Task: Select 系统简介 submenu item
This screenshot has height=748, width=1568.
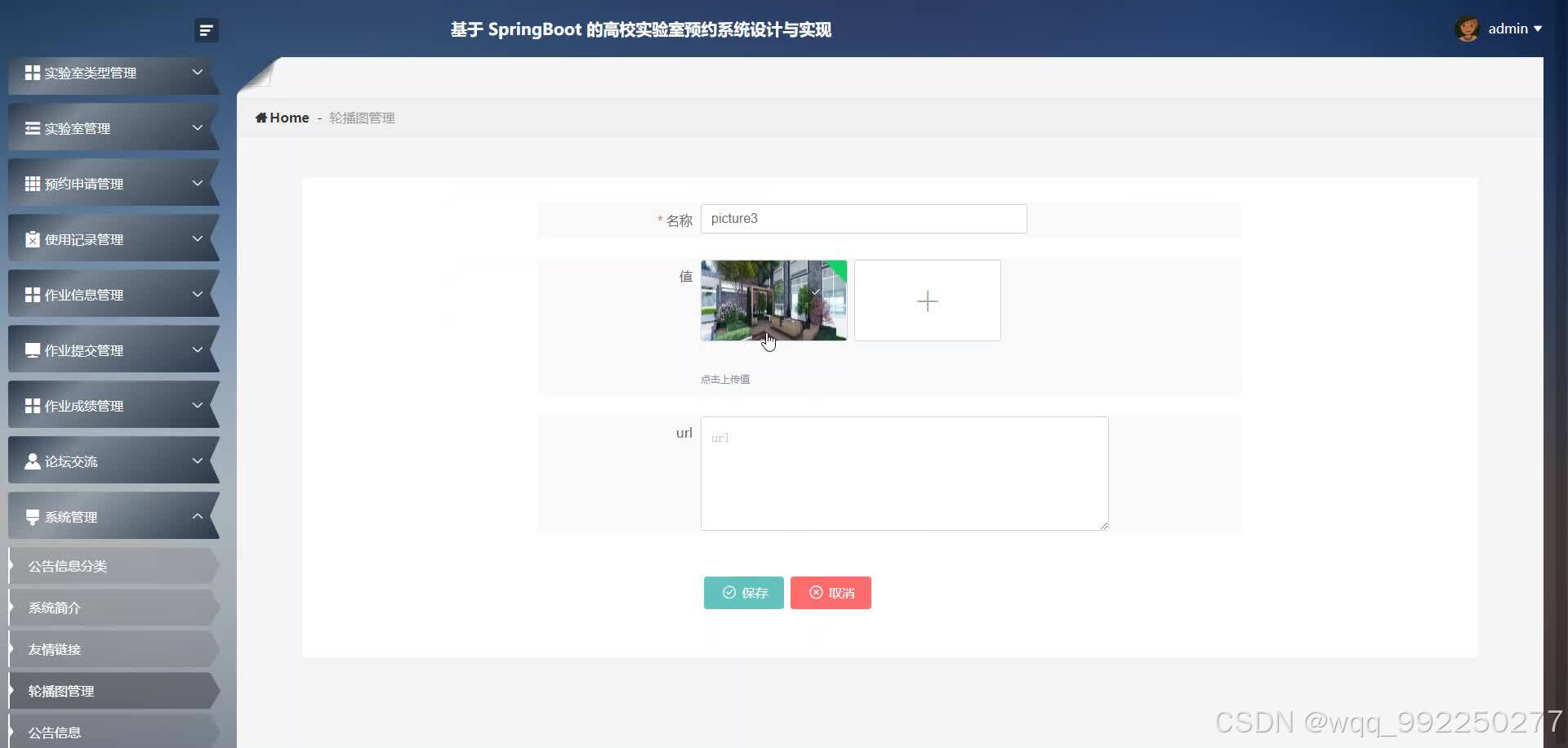Action: coord(114,608)
